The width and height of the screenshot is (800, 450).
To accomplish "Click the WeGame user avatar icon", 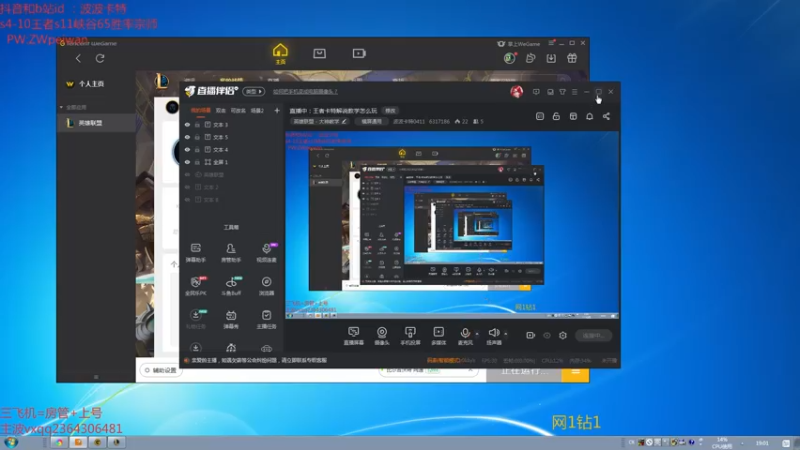I will 509,58.
